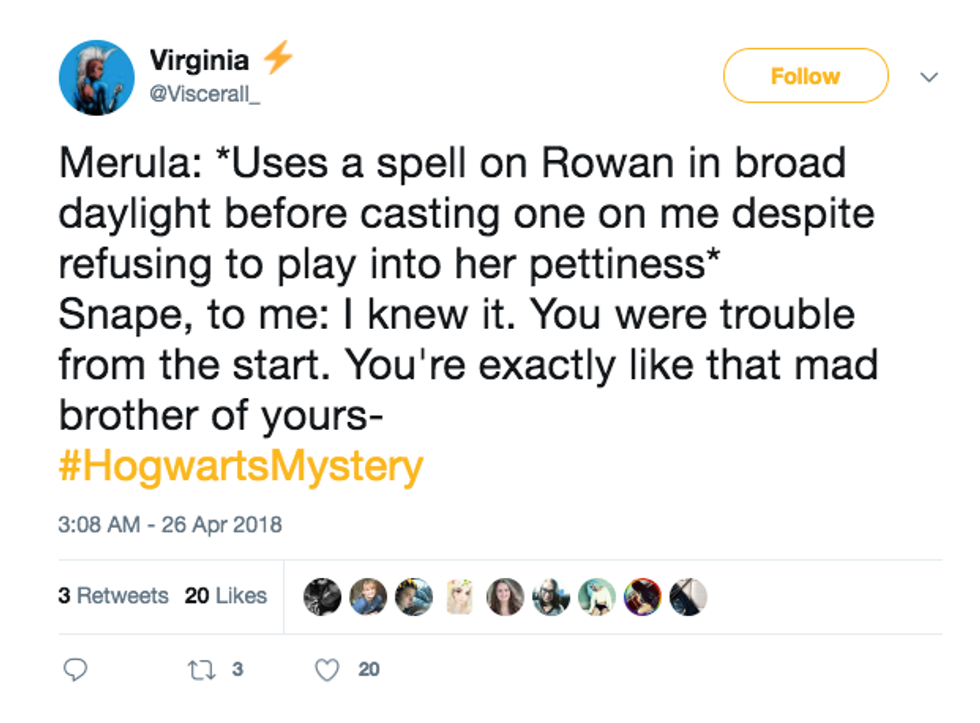The image size is (980, 723).
Task: Click the last liker avatar in the row
Action: [688, 596]
